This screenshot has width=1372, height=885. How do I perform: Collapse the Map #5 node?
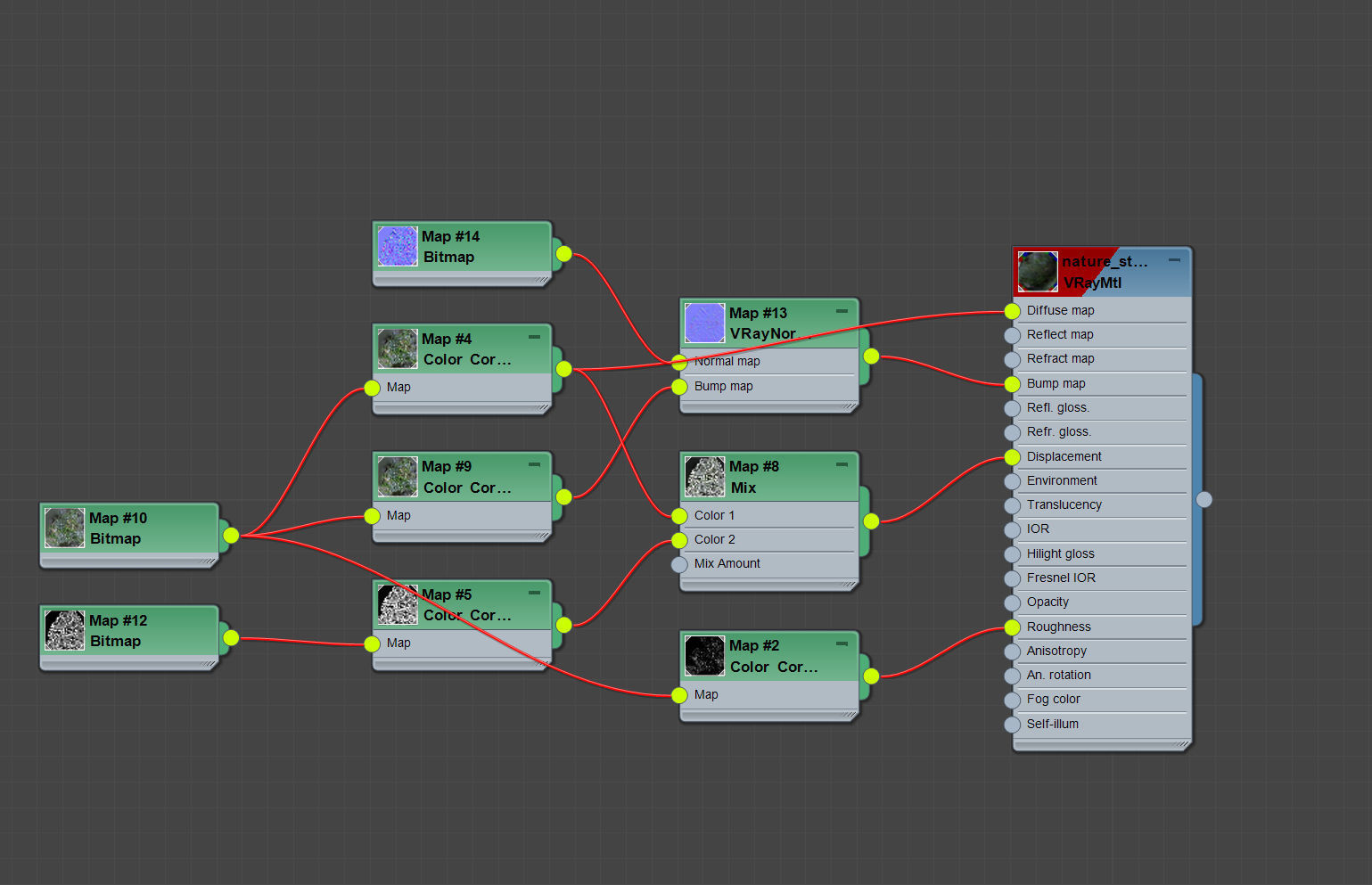point(534,593)
